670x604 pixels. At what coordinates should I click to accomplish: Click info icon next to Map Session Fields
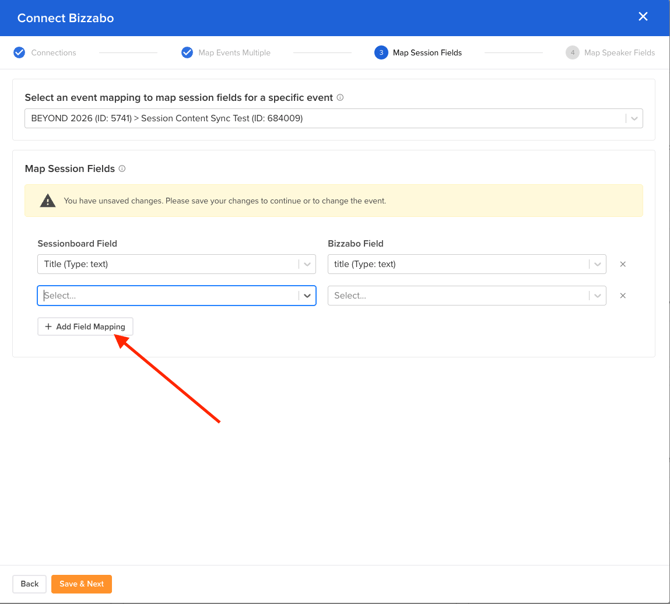click(122, 169)
